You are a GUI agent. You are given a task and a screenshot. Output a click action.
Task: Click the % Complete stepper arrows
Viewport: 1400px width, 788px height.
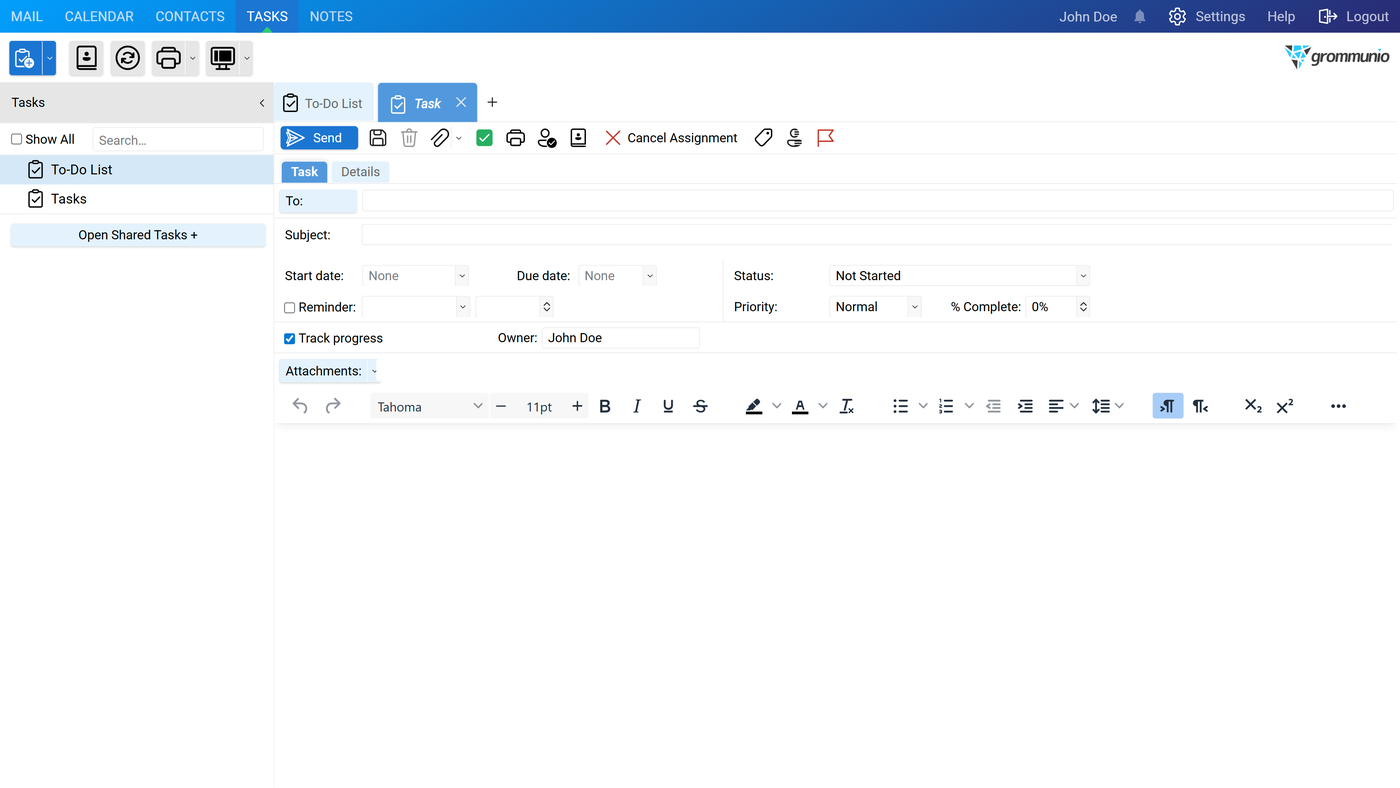[x=1083, y=307]
